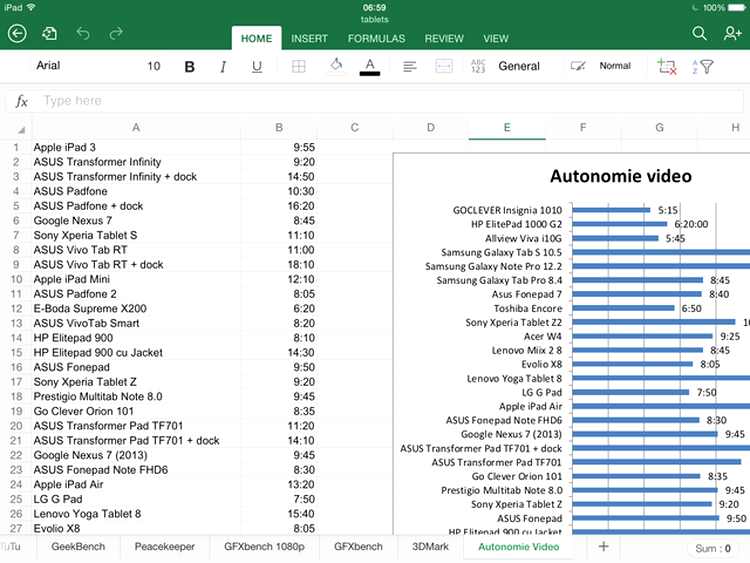Screen dimensions: 750x563
Task: Switch to the INSERT ribbon tab
Action: pos(309,38)
